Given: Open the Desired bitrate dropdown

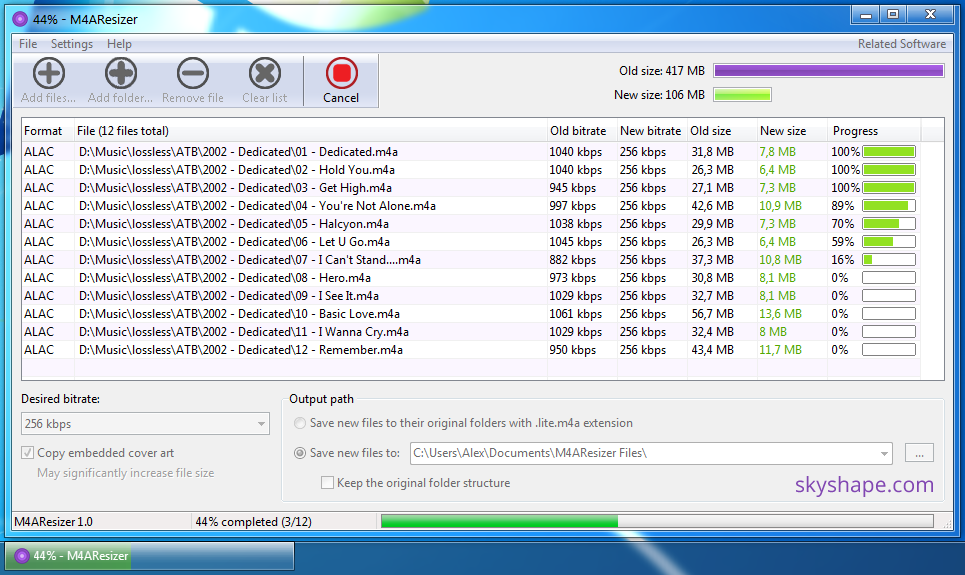Looking at the screenshot, I should pos(145,424).
